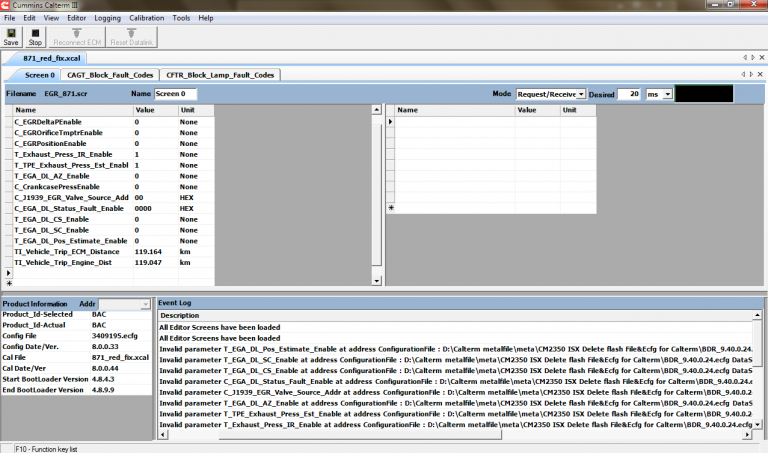Viewport: 768px width, 453px height.
Task: Open the Tools menu
Action: [x=181, y=18]
